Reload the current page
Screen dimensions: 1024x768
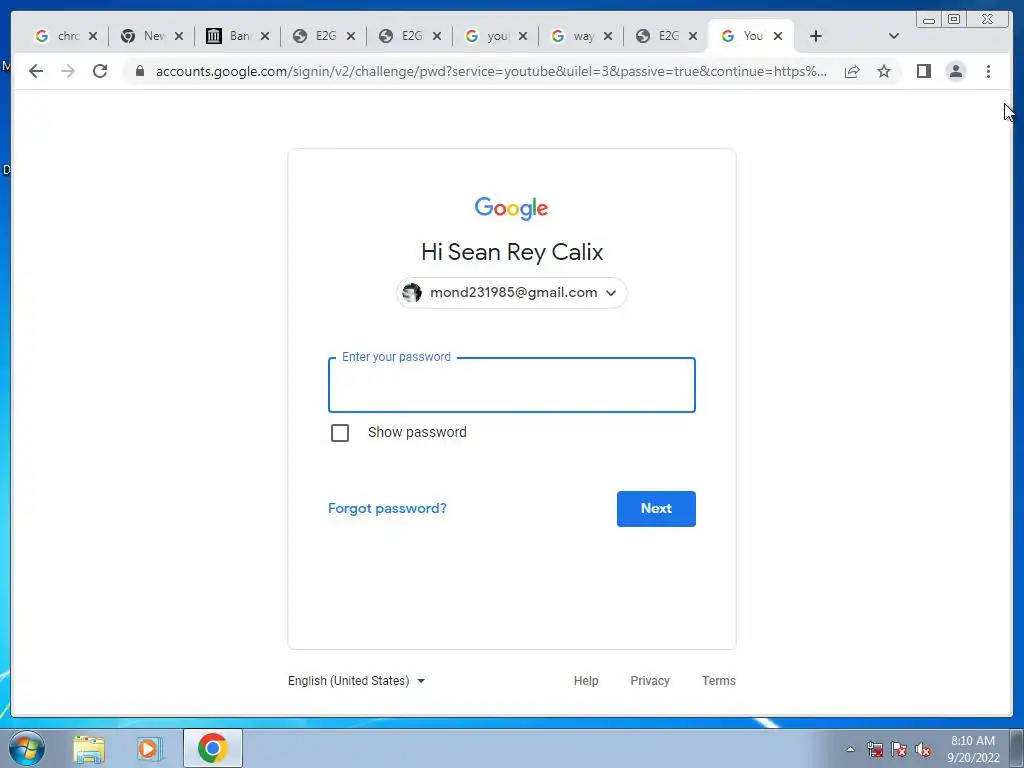pos(100,71)
